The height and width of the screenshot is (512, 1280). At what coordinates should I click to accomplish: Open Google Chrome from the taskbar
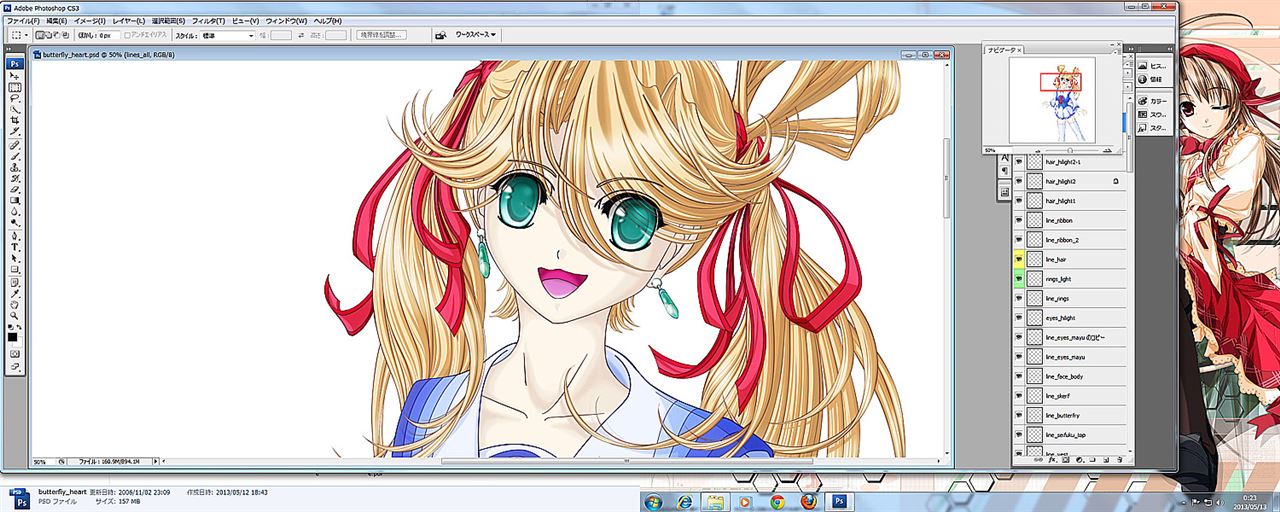(x=777, y=501)
